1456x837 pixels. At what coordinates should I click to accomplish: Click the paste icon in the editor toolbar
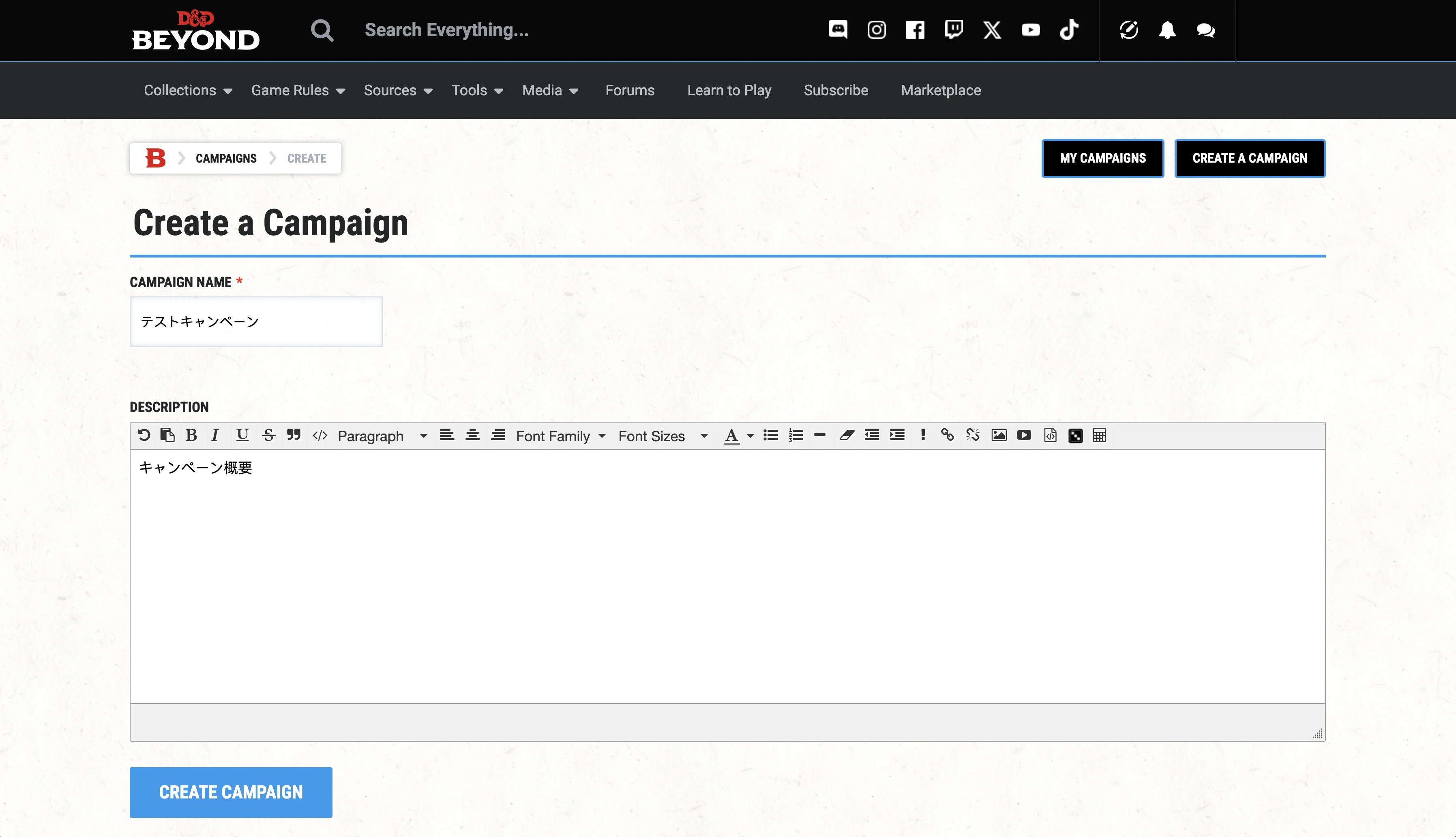(x=167, y=435)
